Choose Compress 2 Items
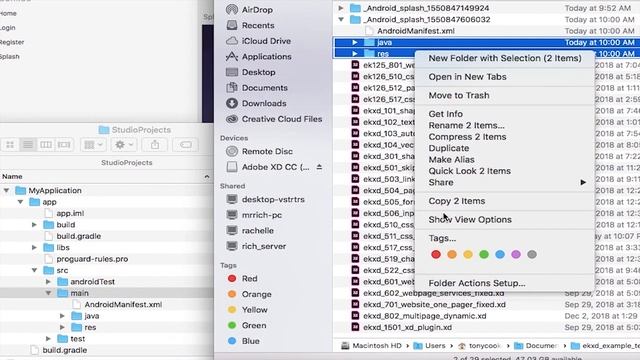Screen dimensions: 640x360 [505, 137]
